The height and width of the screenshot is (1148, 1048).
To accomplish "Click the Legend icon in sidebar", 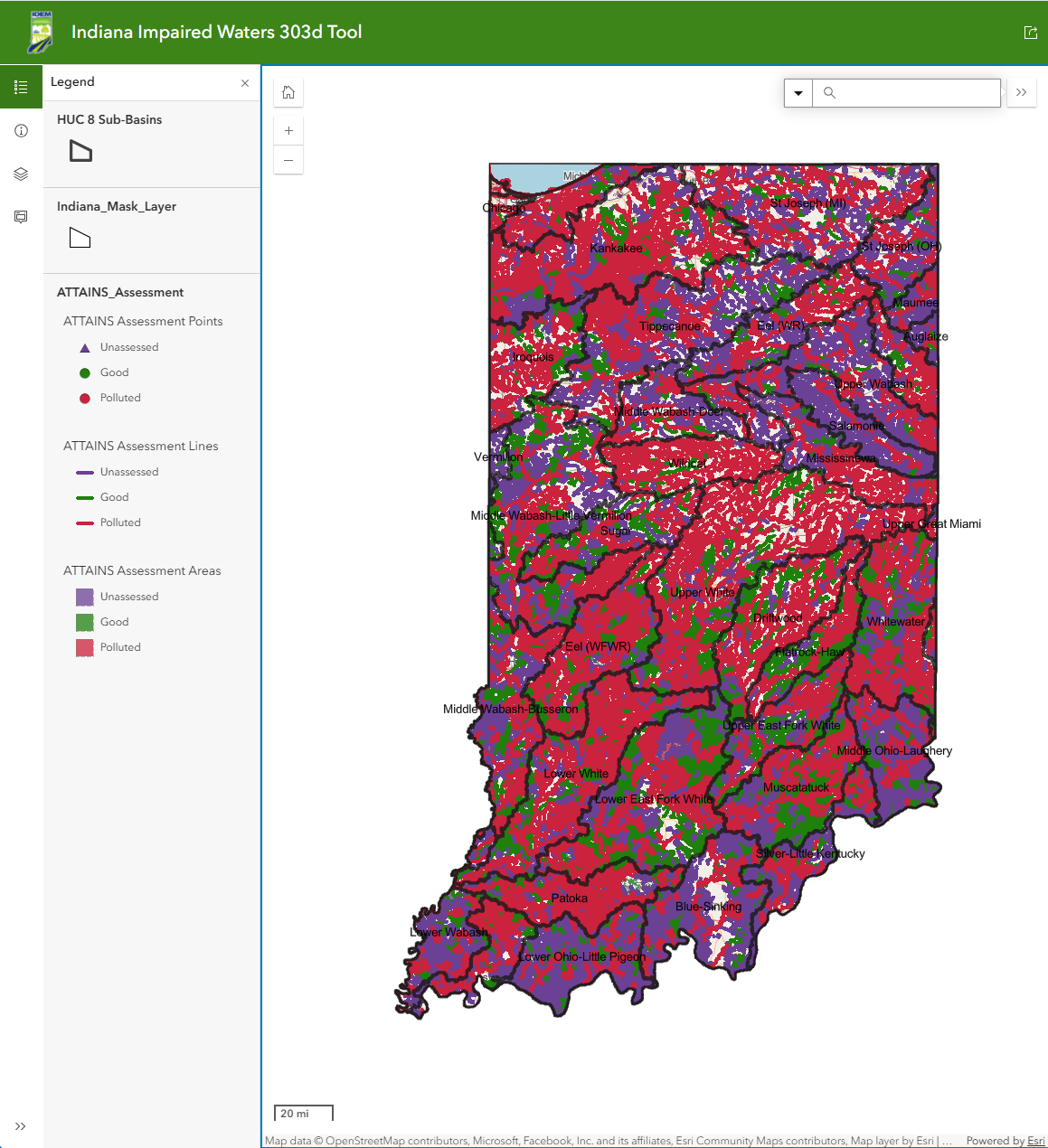I will 21,87.
